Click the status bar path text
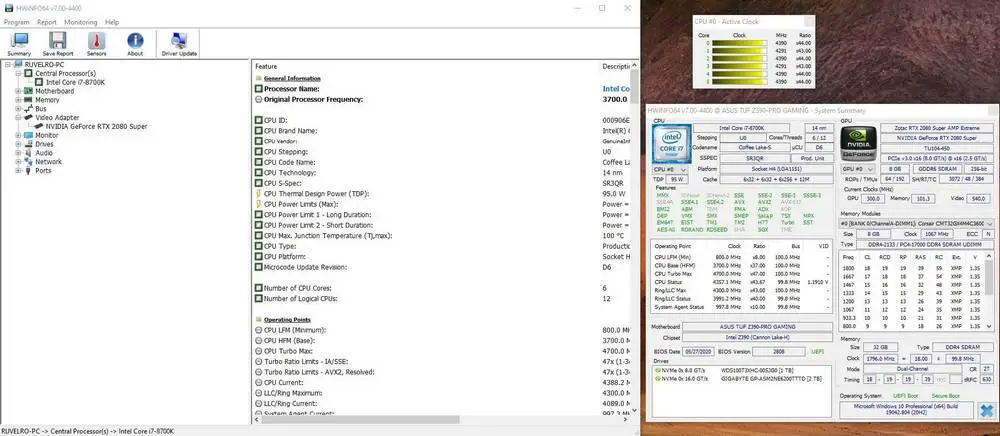Viewport: 1000px width, 436px height. click(x=87, y=432)
